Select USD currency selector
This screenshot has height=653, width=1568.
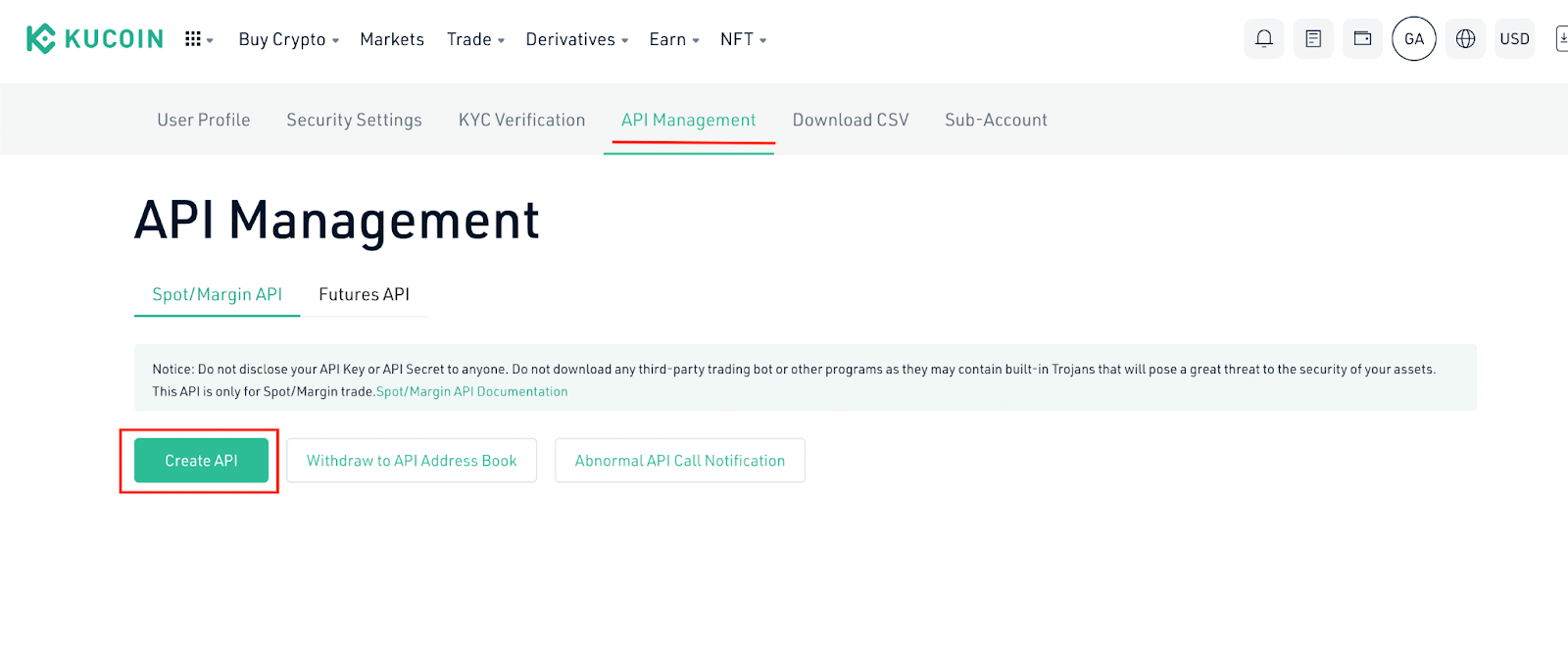pos(1515,39)
